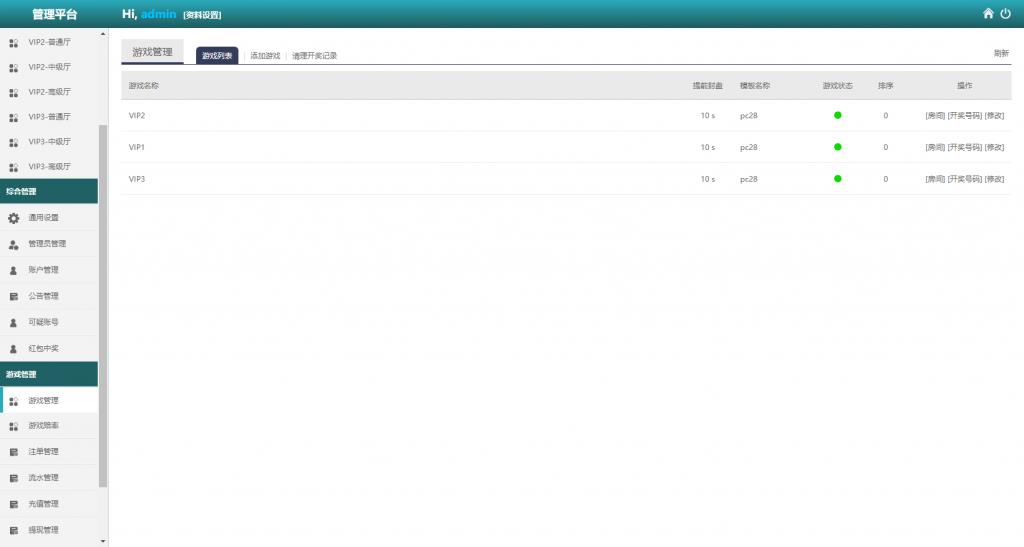The height and width of the screenshot is (547, 1024).
Task: Click the VIP1 game name cell
Action: tap(136, 148)
